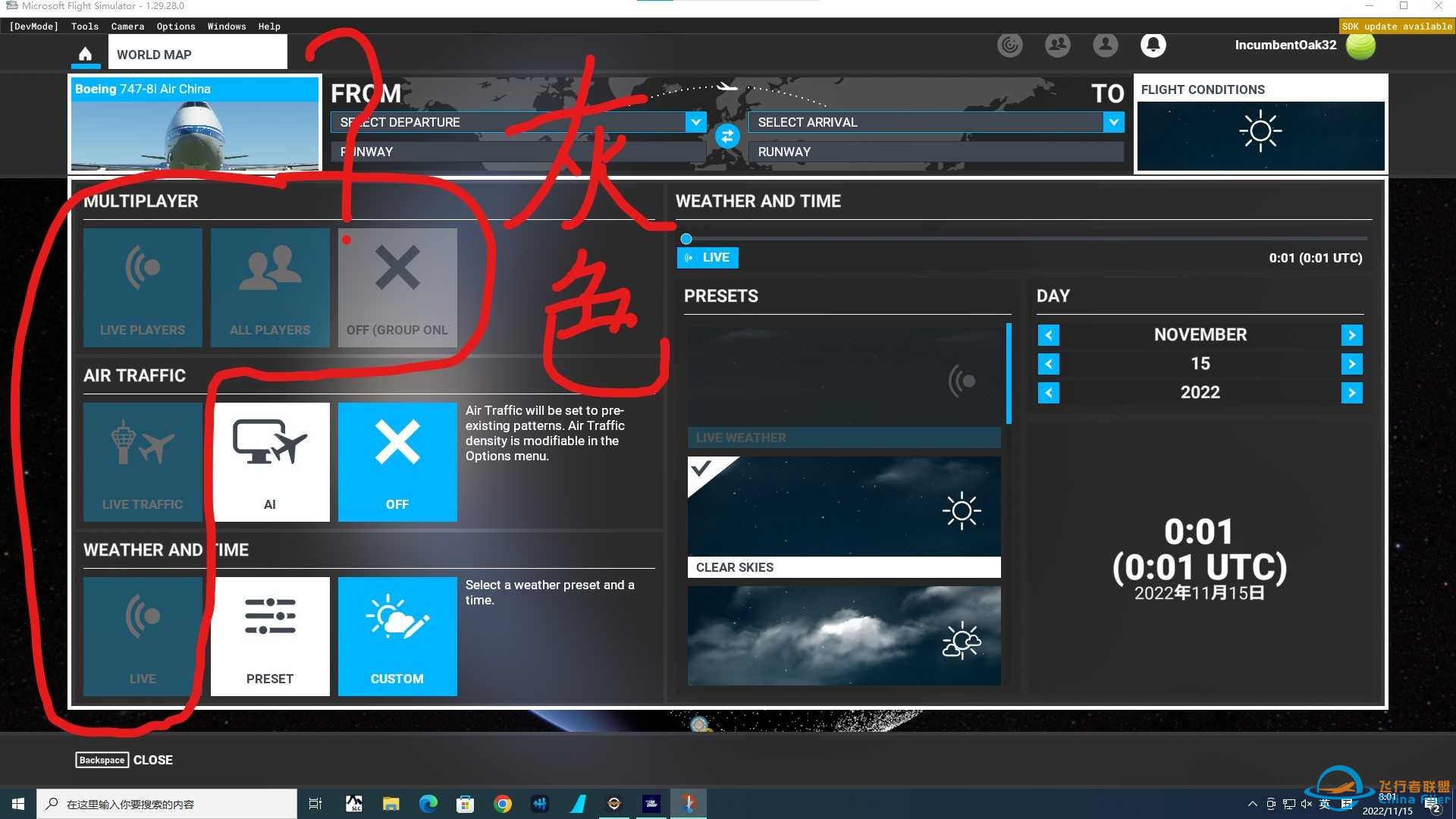Select the AI air traffic mode icon
The width and height of the screenshot is (1456, 819).
[269, 459]
